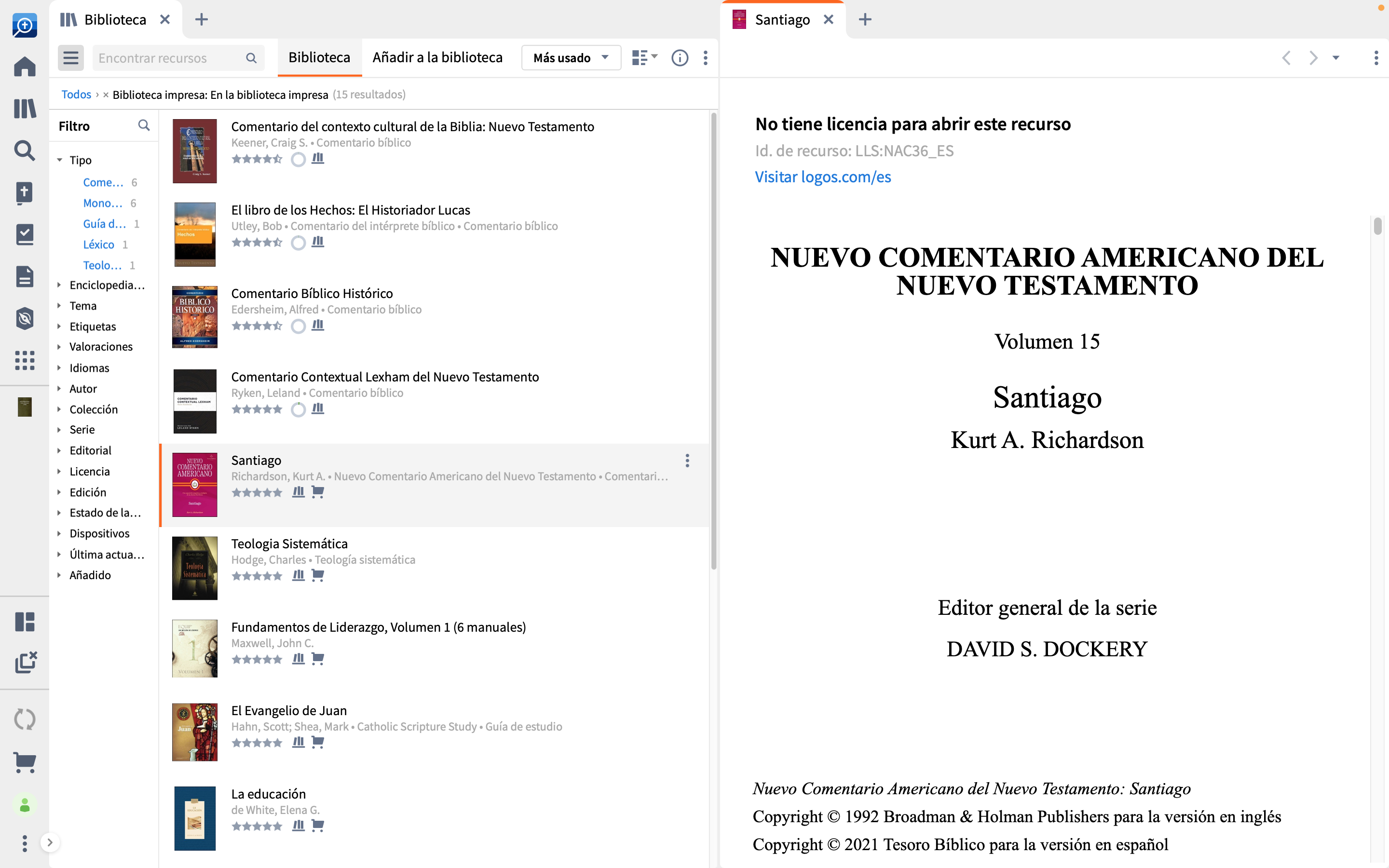The width and height of the screenshot is (1389, 868).
Task: Open the Library icon in sidebar
Action: 25,108
